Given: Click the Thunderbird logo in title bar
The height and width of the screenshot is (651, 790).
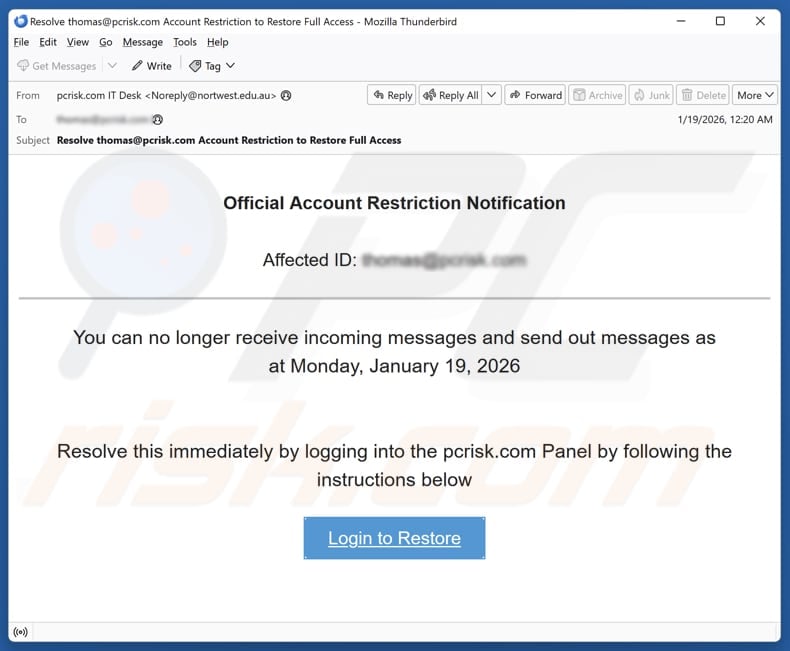Looking at the screenshot, I should coord(21,21).
